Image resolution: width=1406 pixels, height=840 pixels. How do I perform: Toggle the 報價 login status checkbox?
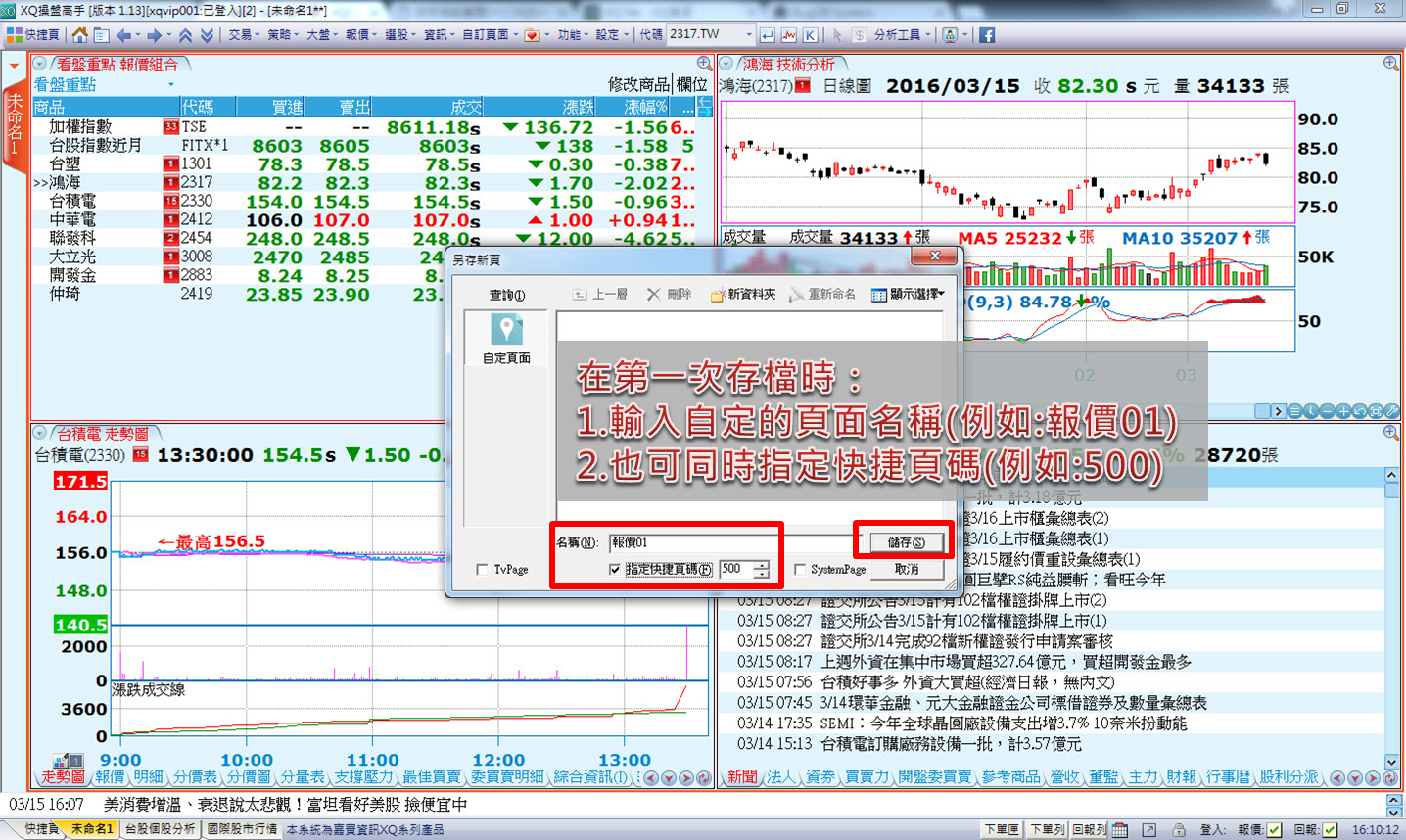1274,829
